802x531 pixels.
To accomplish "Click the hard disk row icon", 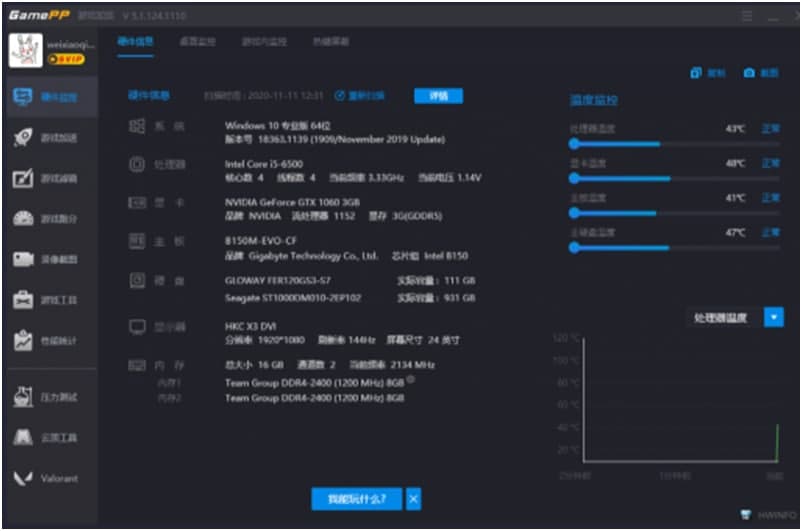I will [x=137, y=280].
